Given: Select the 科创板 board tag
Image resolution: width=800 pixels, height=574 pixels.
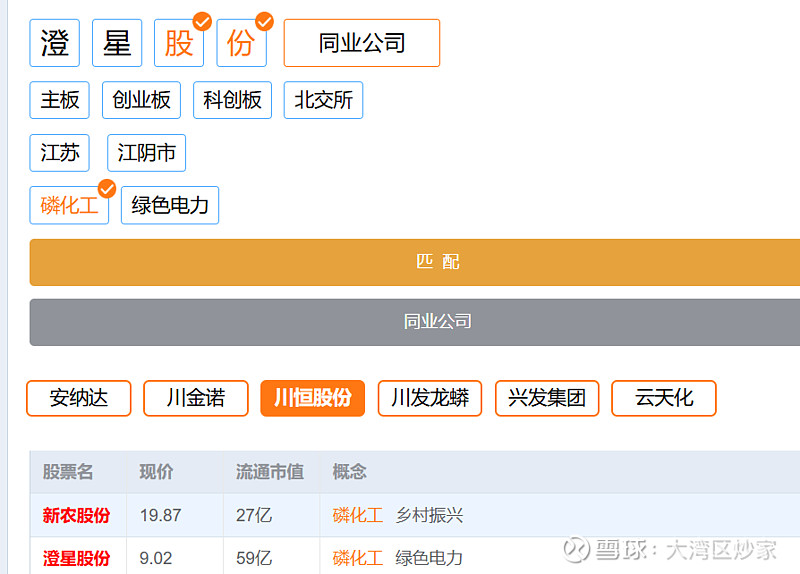Looking at the screenshot, I should 232,100.
